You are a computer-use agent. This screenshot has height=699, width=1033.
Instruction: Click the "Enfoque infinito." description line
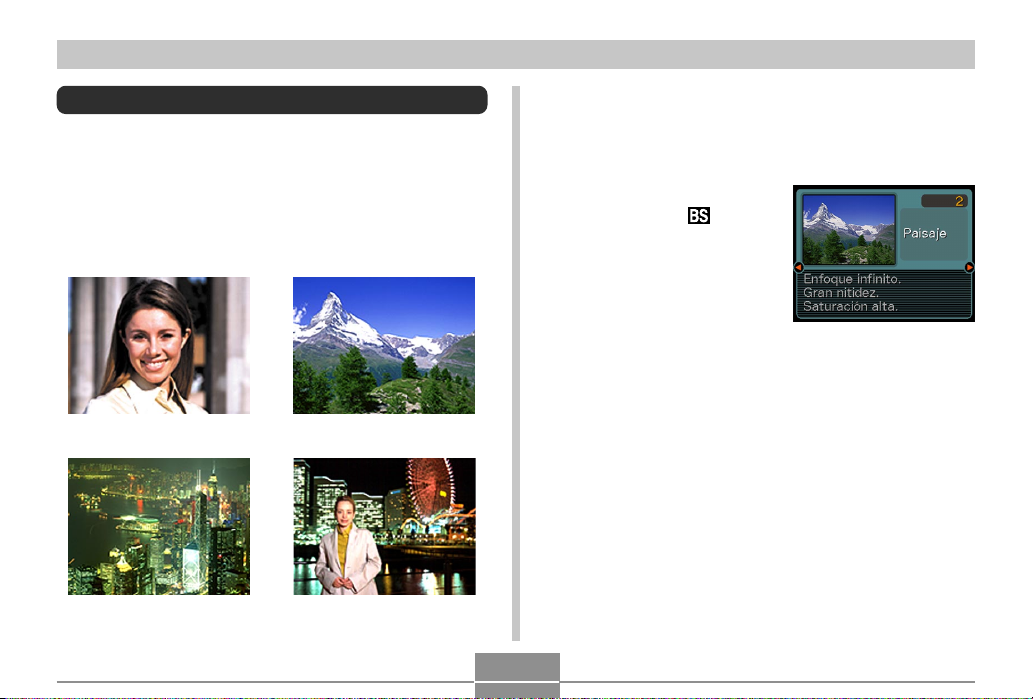tap(852, 279)
